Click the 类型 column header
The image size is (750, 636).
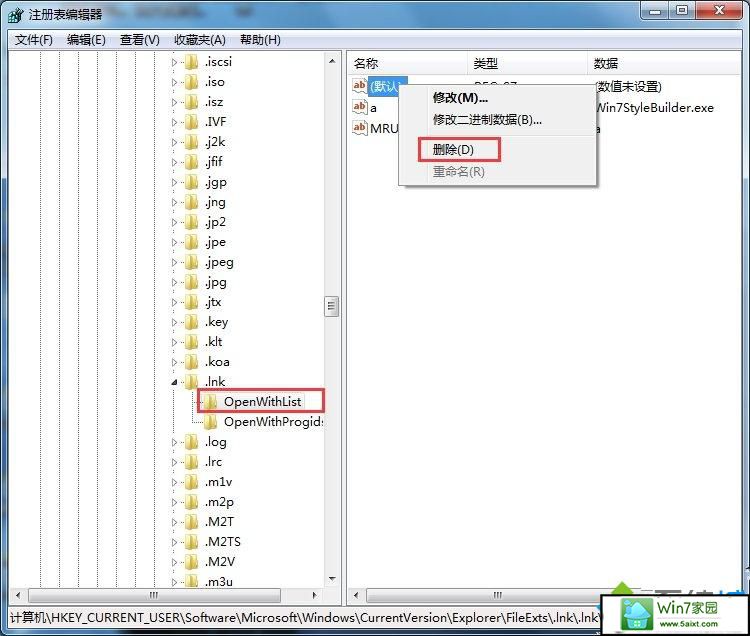click(527, 63)
